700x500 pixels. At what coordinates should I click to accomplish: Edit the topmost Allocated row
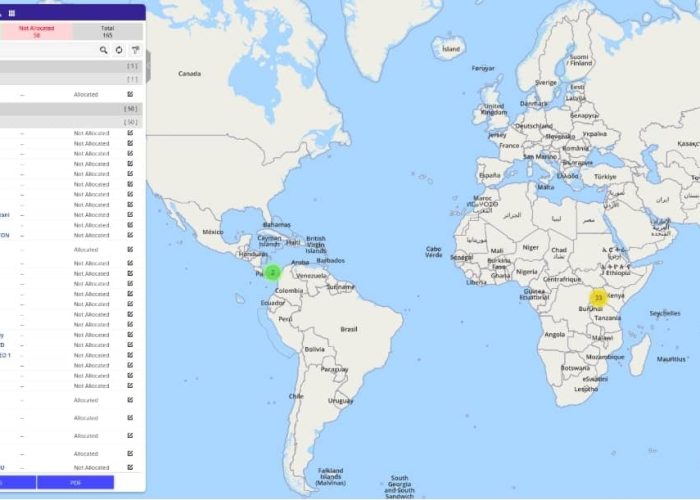[130, 94]
